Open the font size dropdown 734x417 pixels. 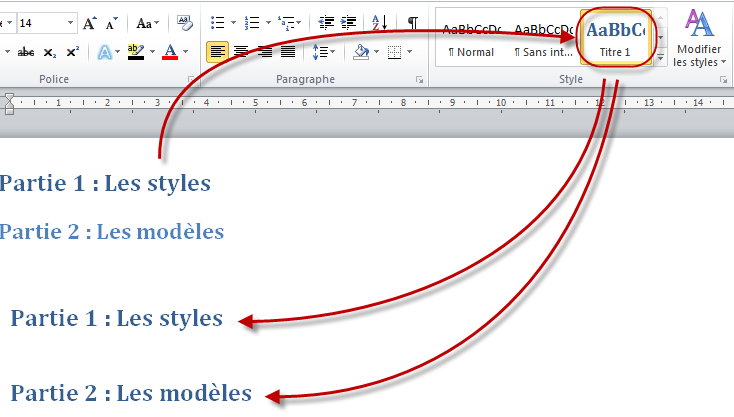70,23
